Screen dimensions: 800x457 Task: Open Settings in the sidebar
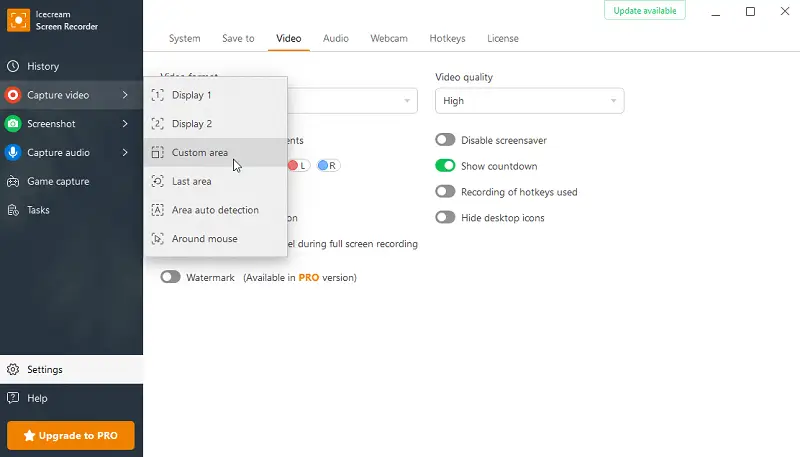point(71,369)
